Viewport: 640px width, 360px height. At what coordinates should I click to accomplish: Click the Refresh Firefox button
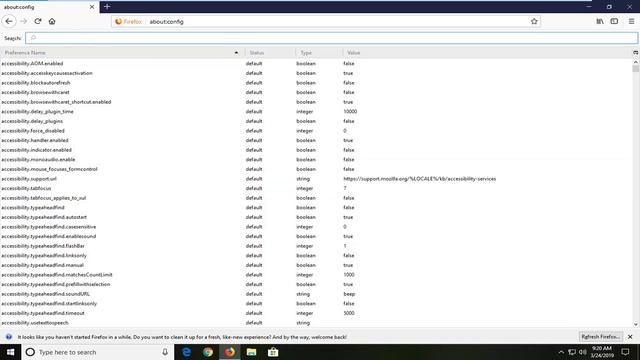pos(601,337)
